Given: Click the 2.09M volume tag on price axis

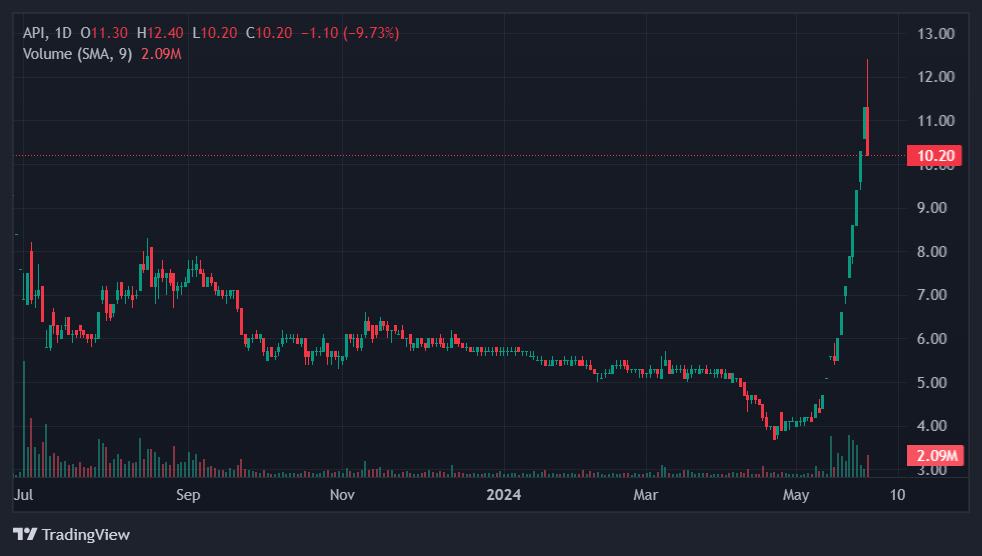Looking at the screenshot, I should point(933,456).
